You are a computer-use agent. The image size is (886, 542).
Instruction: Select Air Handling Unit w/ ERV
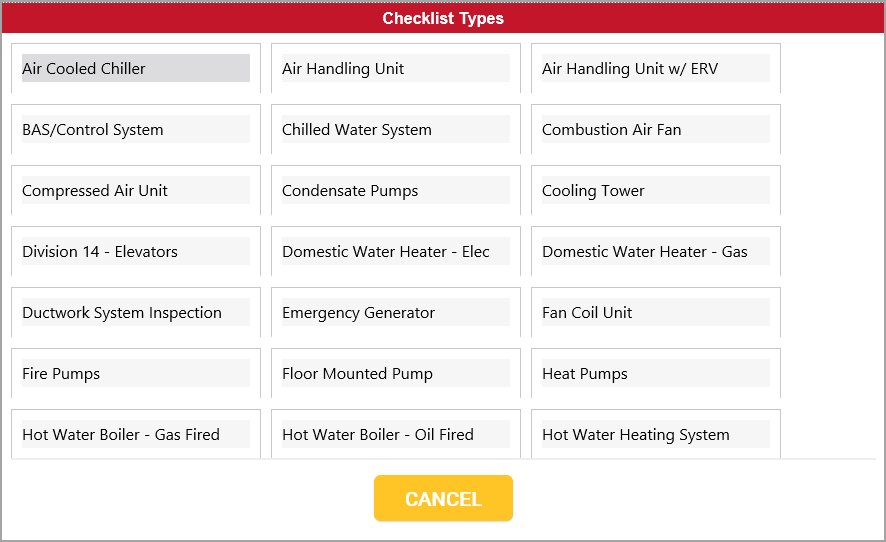click(x=655, y=69)
